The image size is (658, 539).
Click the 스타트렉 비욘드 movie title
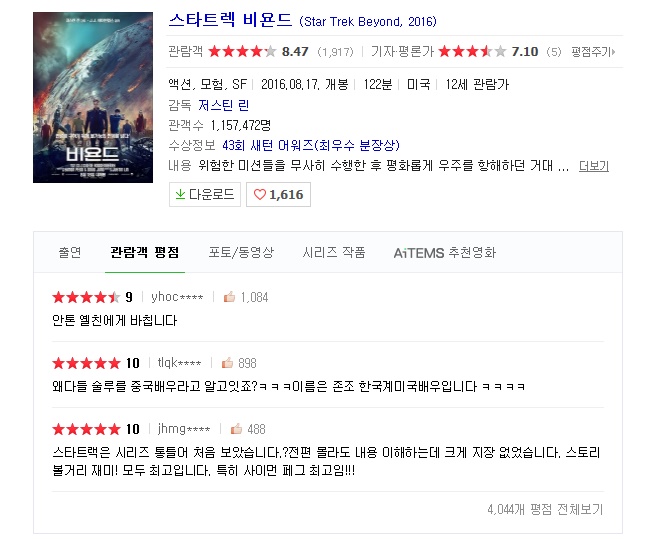[231, 21]
